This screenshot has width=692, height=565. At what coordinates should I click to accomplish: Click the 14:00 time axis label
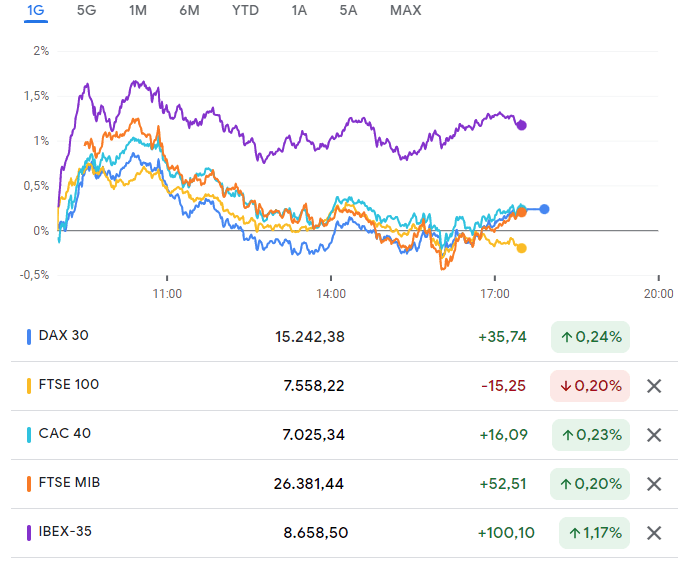click(331, 294)
